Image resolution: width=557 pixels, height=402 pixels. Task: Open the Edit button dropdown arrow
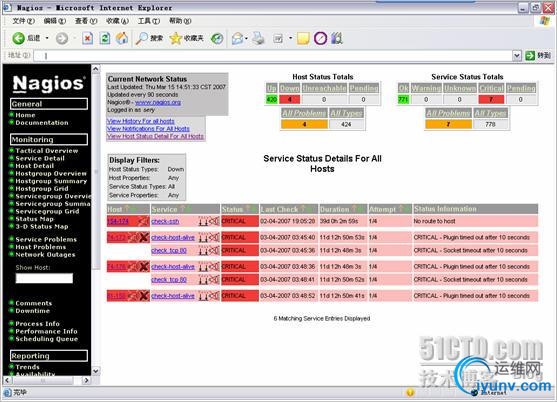tap(290, 38)
